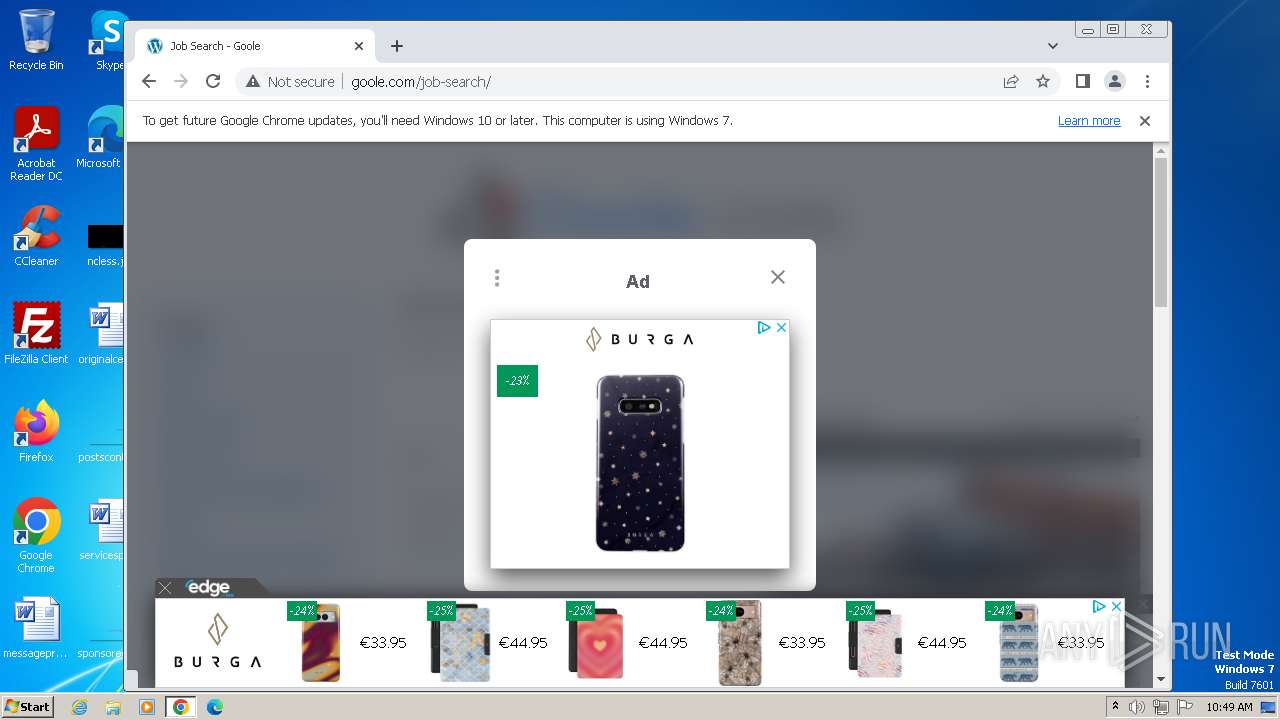Screen dimensions: 1280x720
Task: Open Google Chrome desktop shortcut
Action: click(x=36, y=536)
